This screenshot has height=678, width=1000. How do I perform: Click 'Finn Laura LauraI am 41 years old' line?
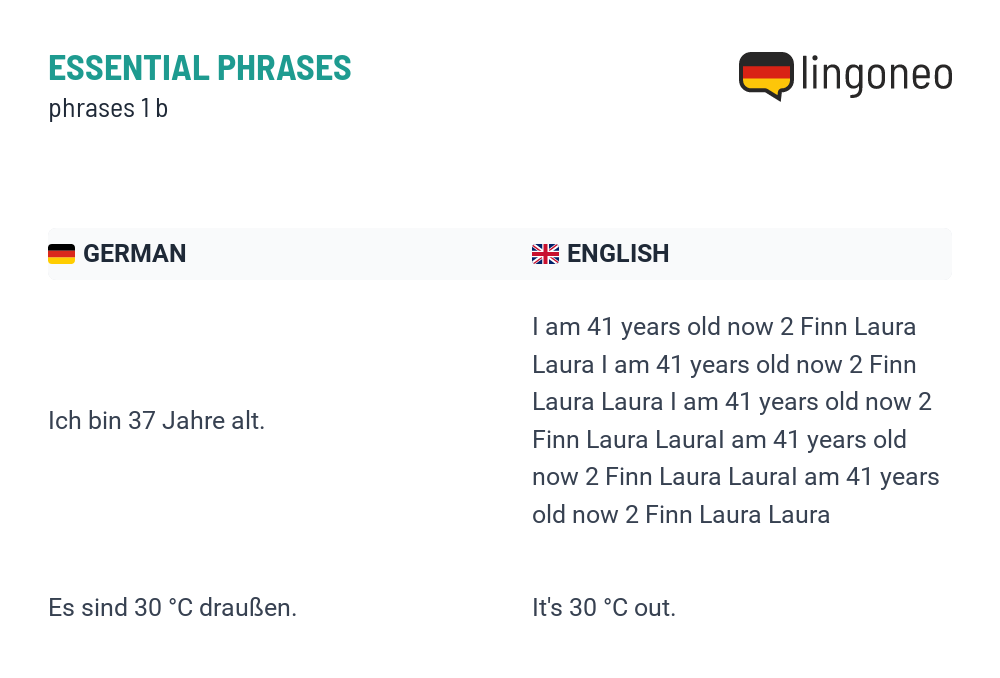[x=719, y=439]
